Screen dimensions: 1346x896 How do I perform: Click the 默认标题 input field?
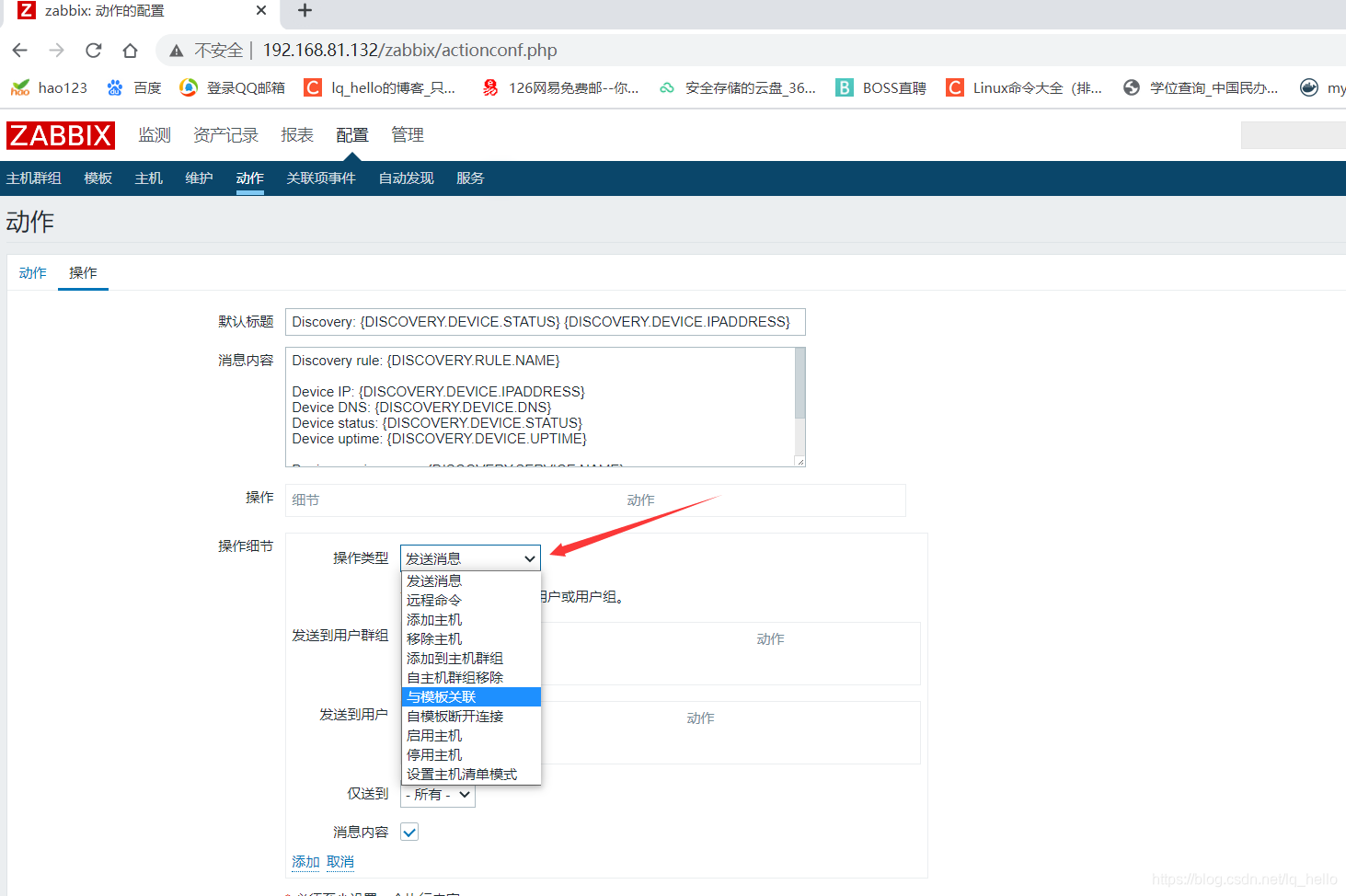[545, 322]
